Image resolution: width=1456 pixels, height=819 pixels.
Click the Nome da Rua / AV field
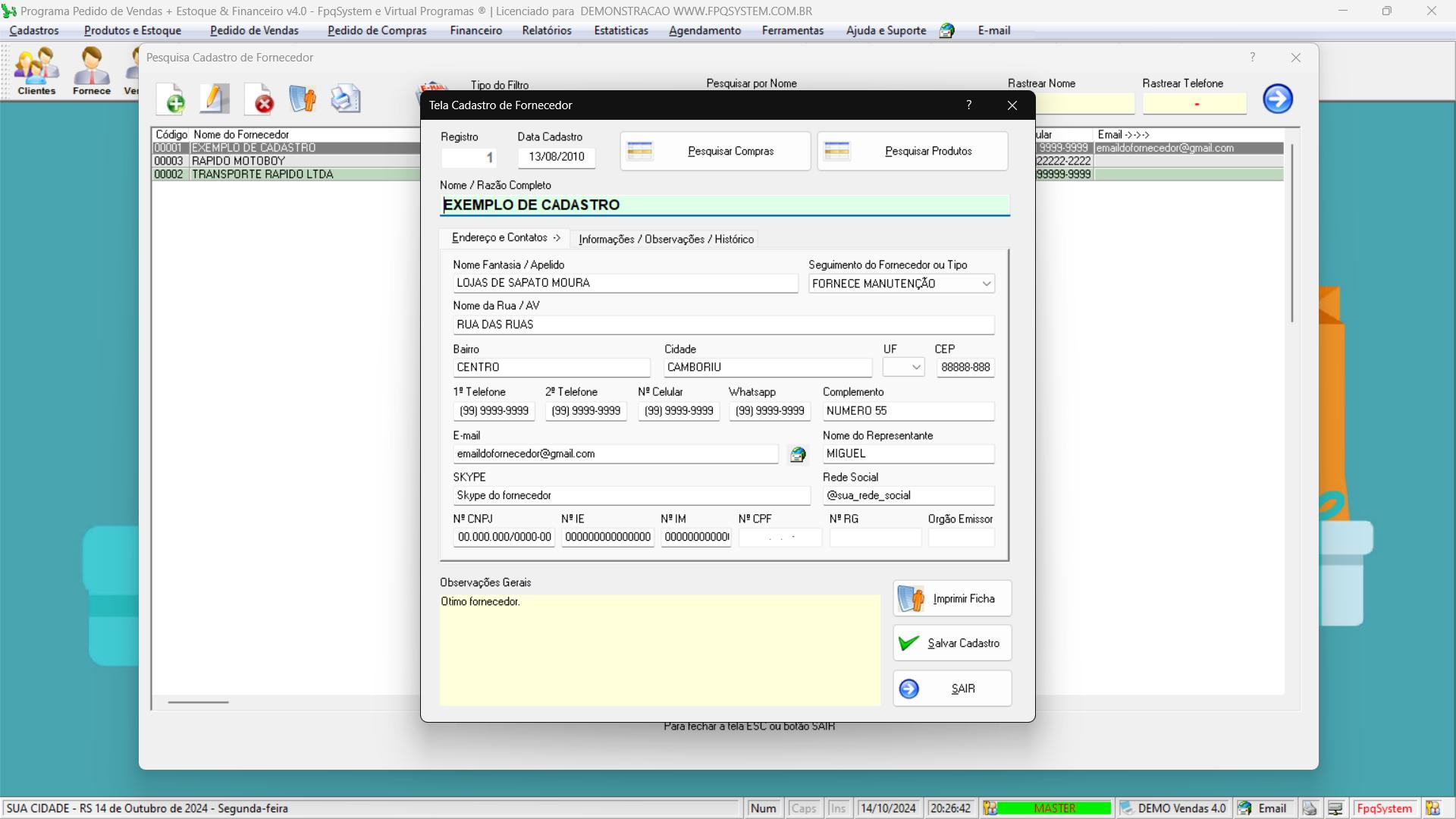click(723, 325)
